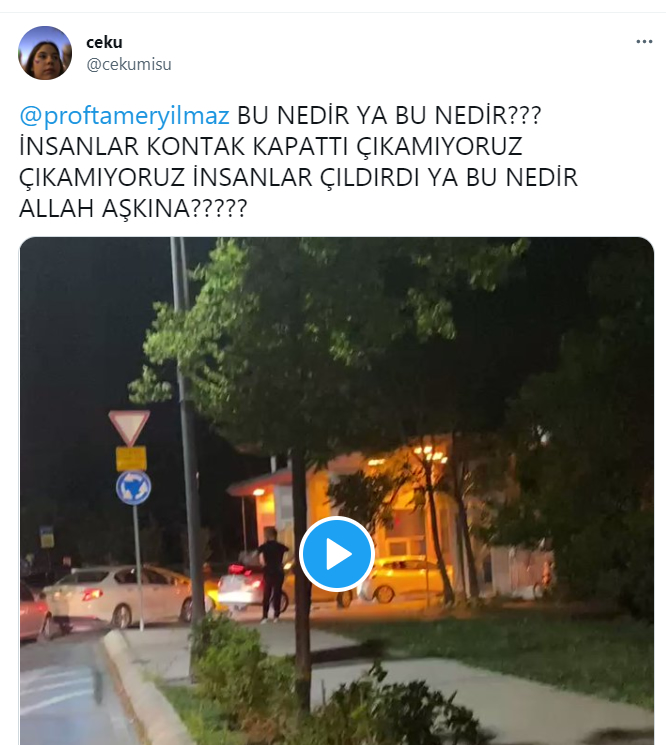Click the blue roundabout sign in video
The image size is (666, 745).
tap(133, 487)
